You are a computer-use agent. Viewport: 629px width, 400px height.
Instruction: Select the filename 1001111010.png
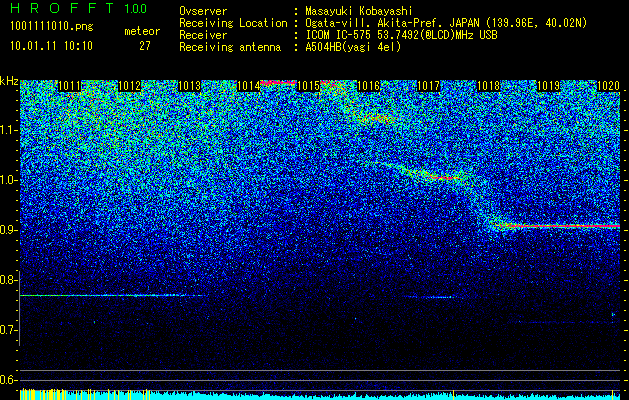(51, 26)
